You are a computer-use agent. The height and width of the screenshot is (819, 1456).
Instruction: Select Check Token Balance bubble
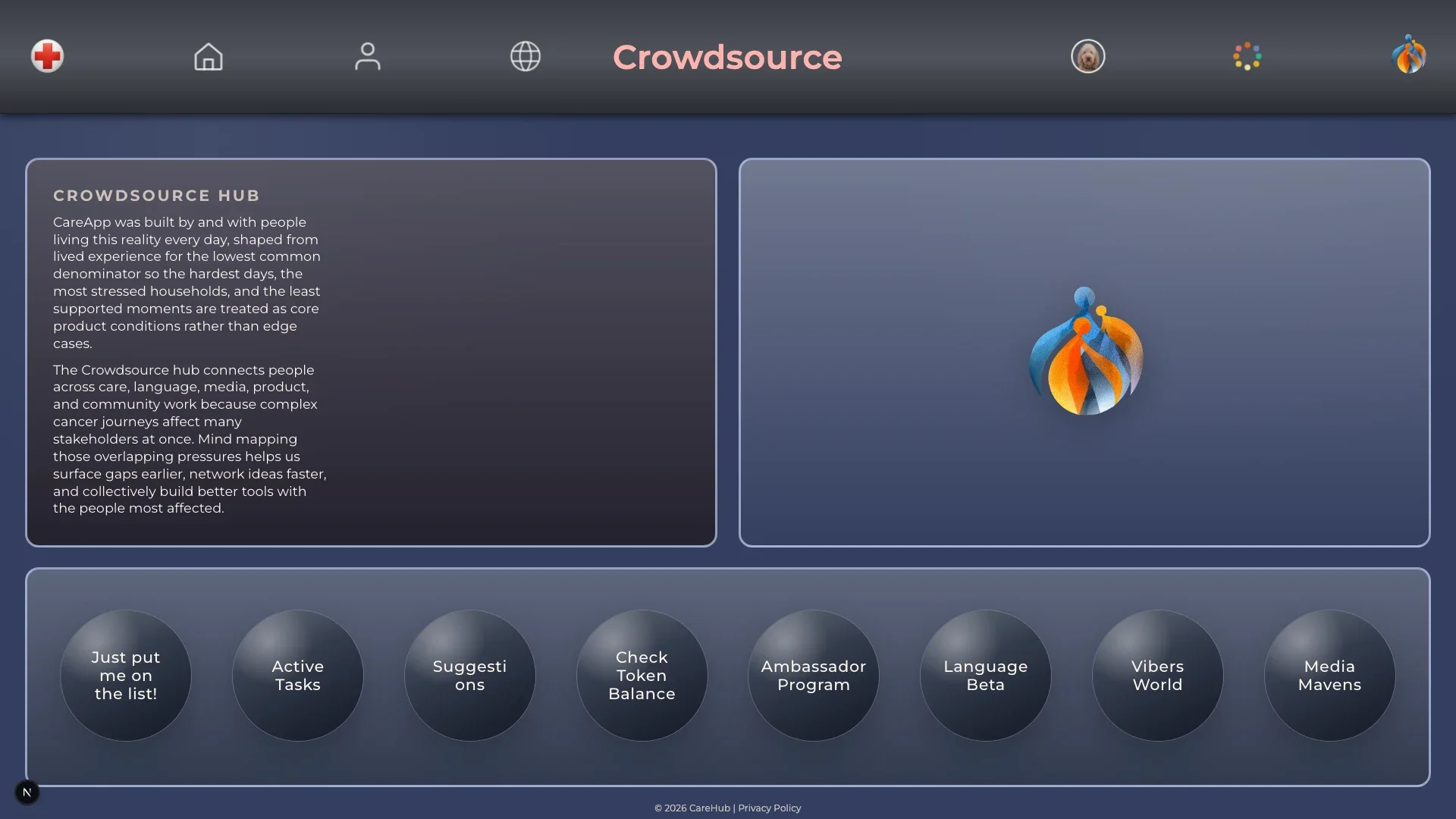pos(642,676)
